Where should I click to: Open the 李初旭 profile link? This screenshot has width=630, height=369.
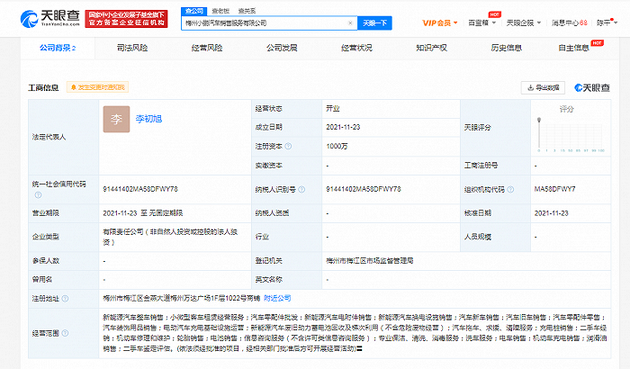(x=149, y=119)
